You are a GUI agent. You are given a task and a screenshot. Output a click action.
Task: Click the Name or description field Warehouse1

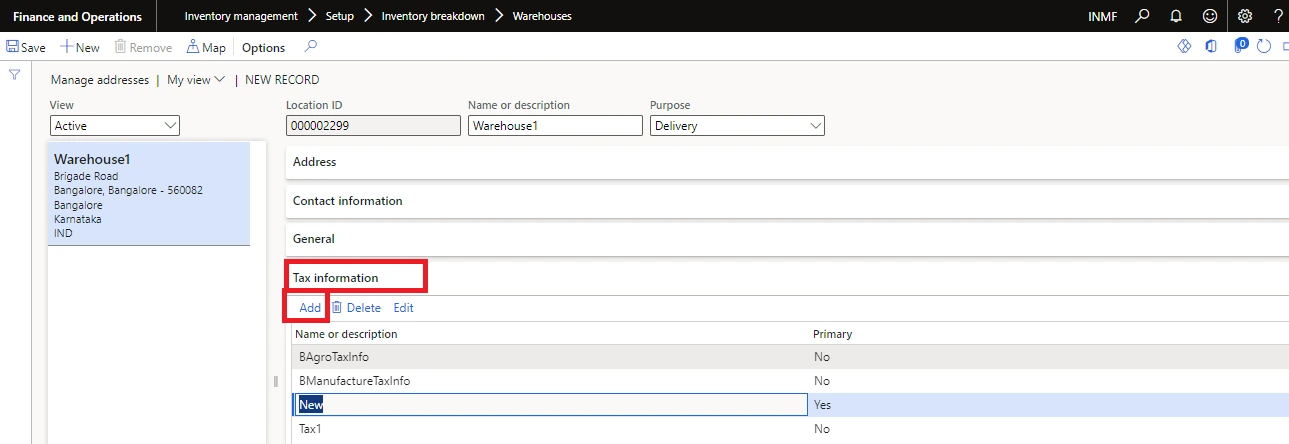point(555,126)
